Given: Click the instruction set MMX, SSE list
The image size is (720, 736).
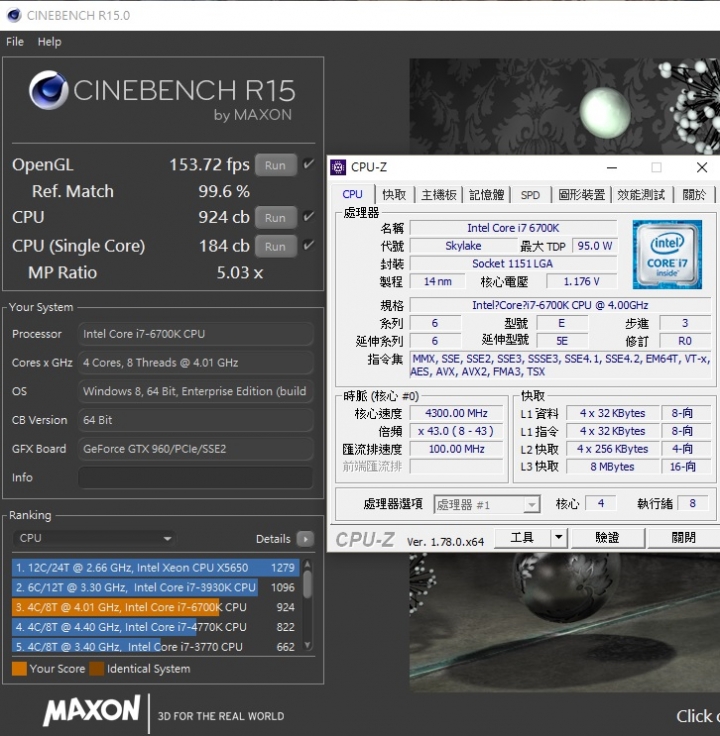Looking at the screenshot, I should pyautogui.click(x=560, y=365).
